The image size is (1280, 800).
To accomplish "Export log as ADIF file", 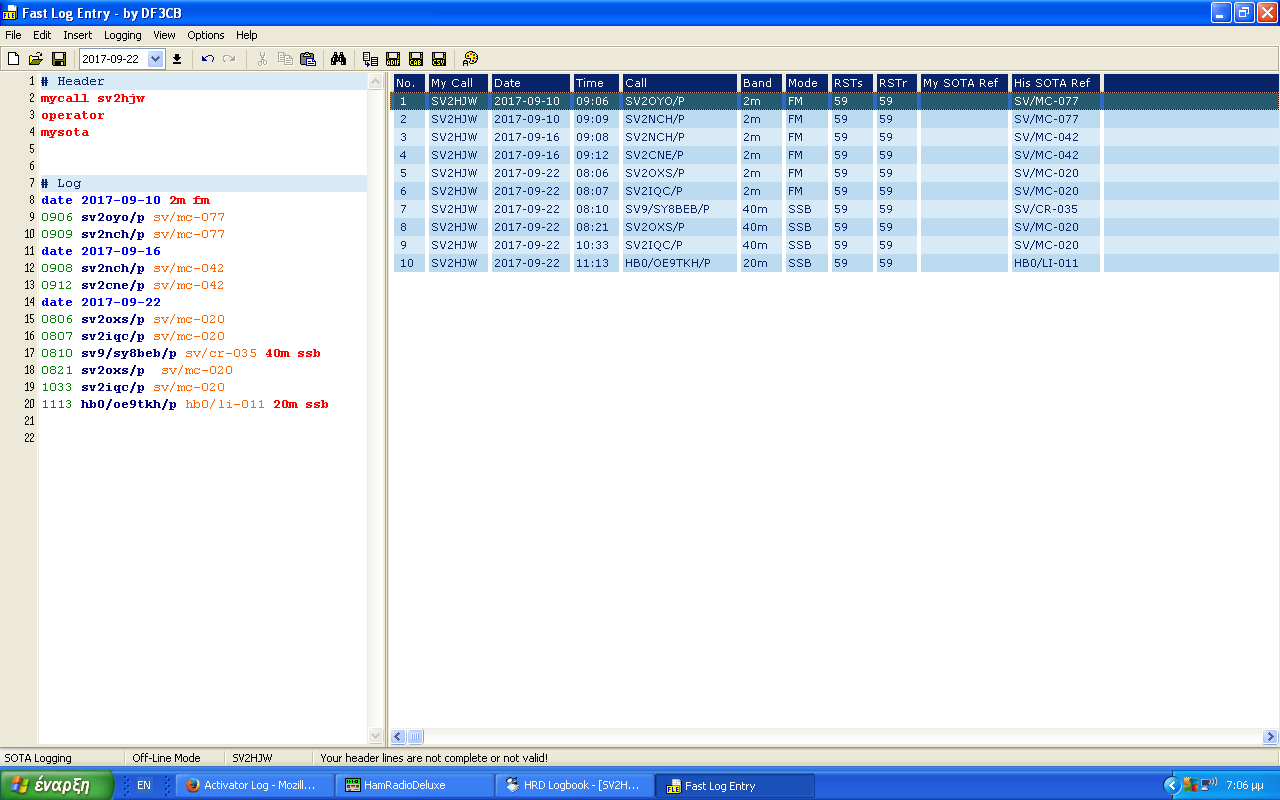I will [393, 59].
